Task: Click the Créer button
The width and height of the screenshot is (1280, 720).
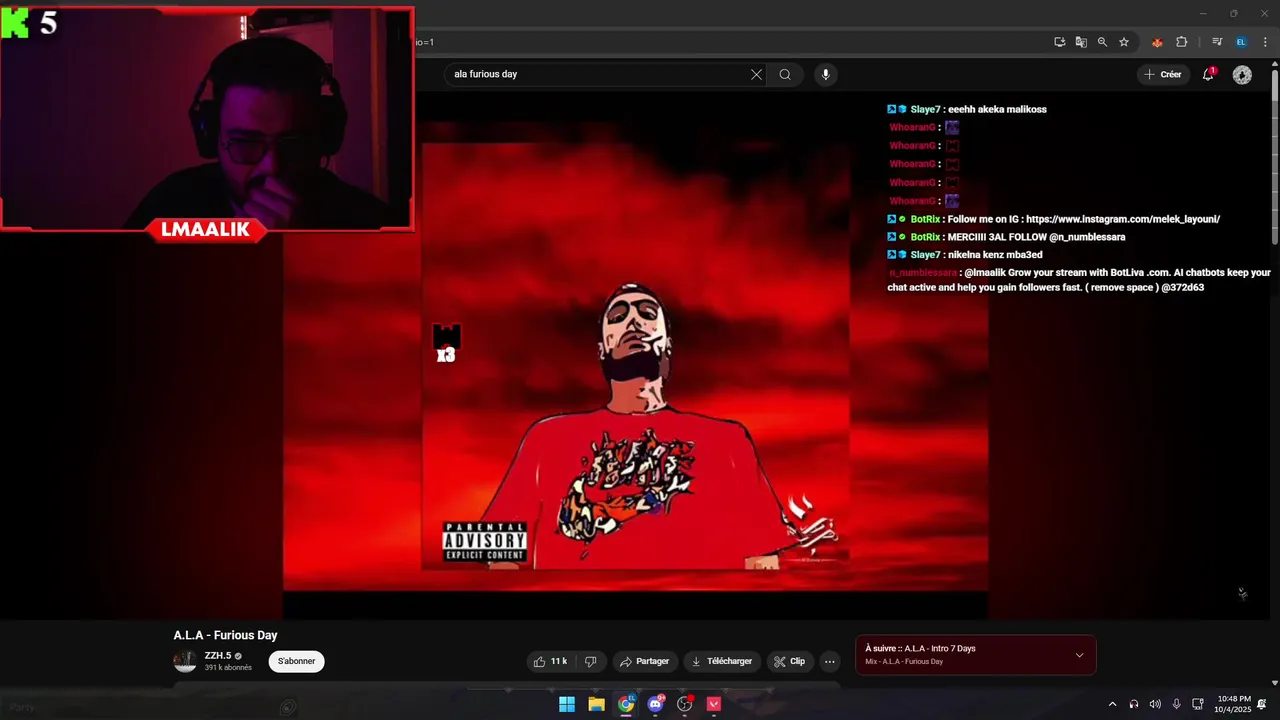Action: coord(1163,74)
